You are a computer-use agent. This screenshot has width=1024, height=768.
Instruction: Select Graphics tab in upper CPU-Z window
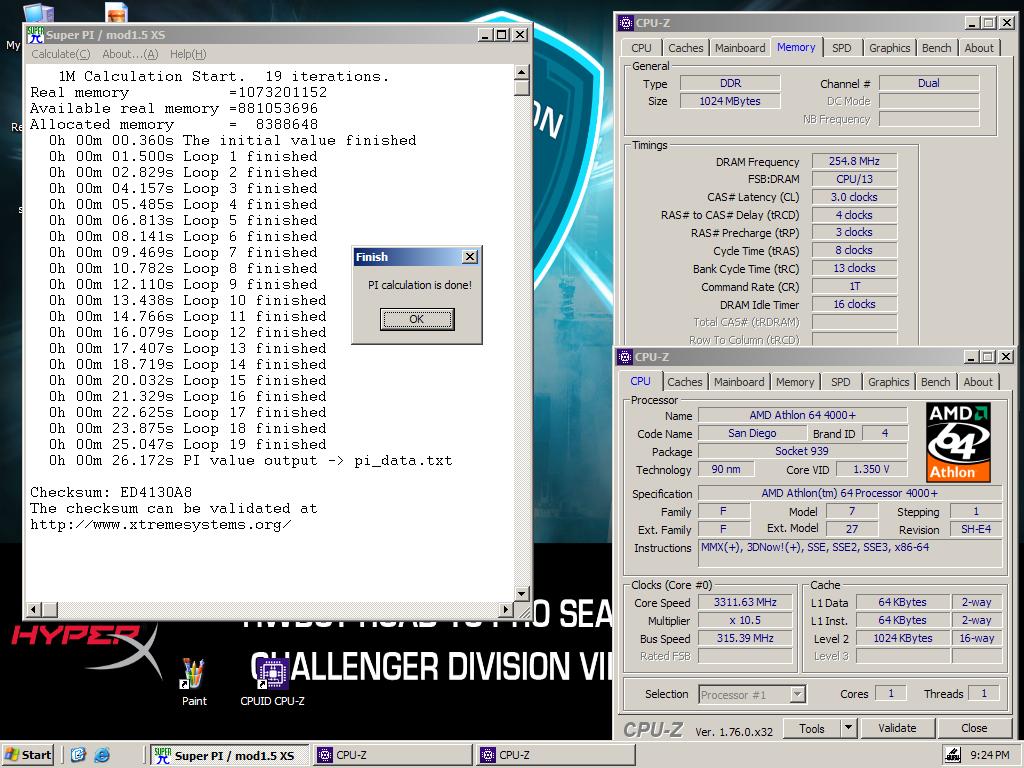(x=889, y=48)
